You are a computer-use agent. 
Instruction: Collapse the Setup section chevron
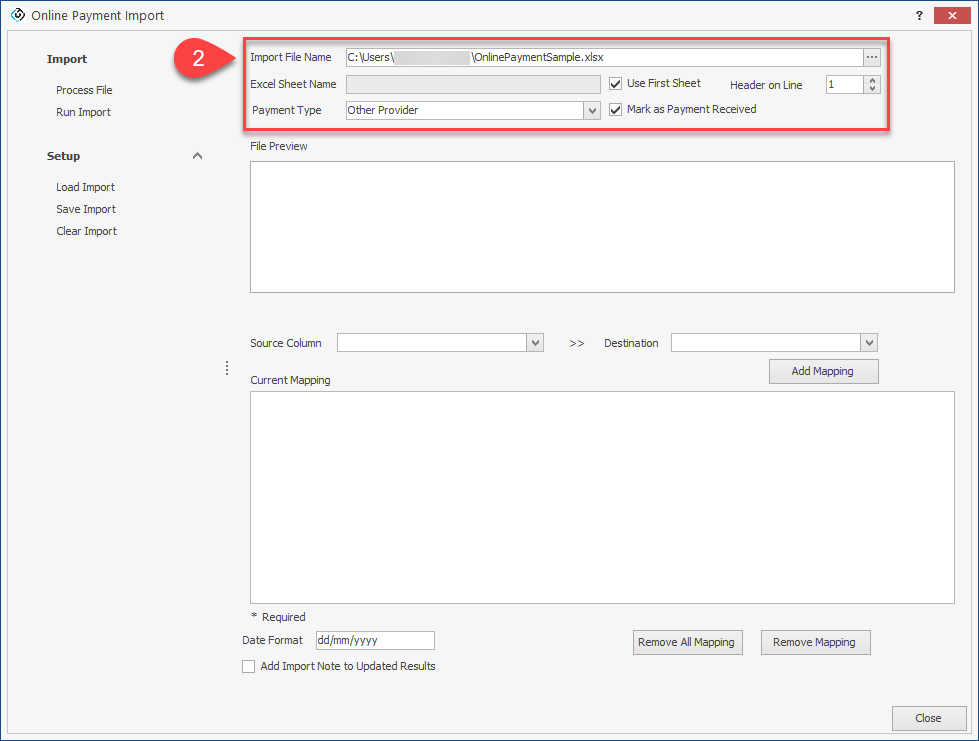pos(197,156)
